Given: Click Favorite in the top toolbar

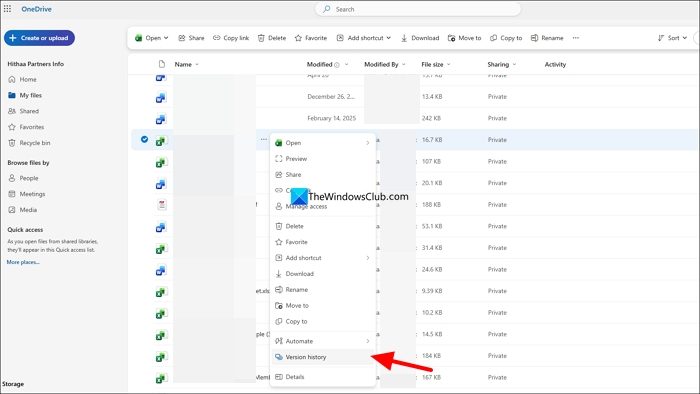Looking at the screenshot, I should pyautogui.click(x=311, y=38).
